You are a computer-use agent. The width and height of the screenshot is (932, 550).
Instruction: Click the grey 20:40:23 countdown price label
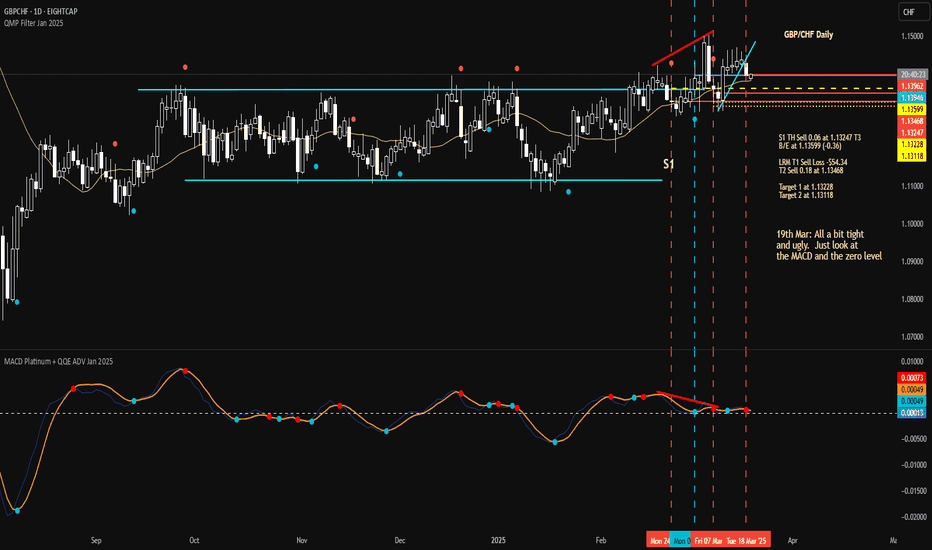(x=912, y=74)
